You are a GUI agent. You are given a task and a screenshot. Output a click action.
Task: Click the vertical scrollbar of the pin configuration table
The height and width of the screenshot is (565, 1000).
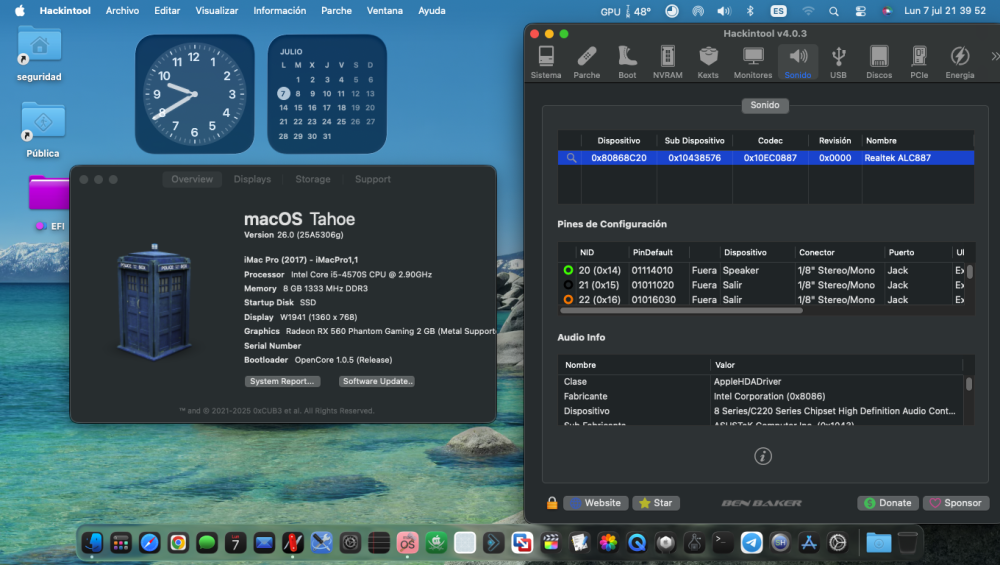(x=969, y=272)
